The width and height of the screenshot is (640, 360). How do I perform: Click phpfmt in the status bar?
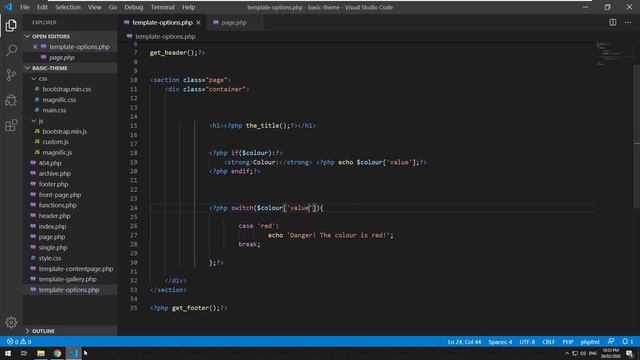coord(590,342)
